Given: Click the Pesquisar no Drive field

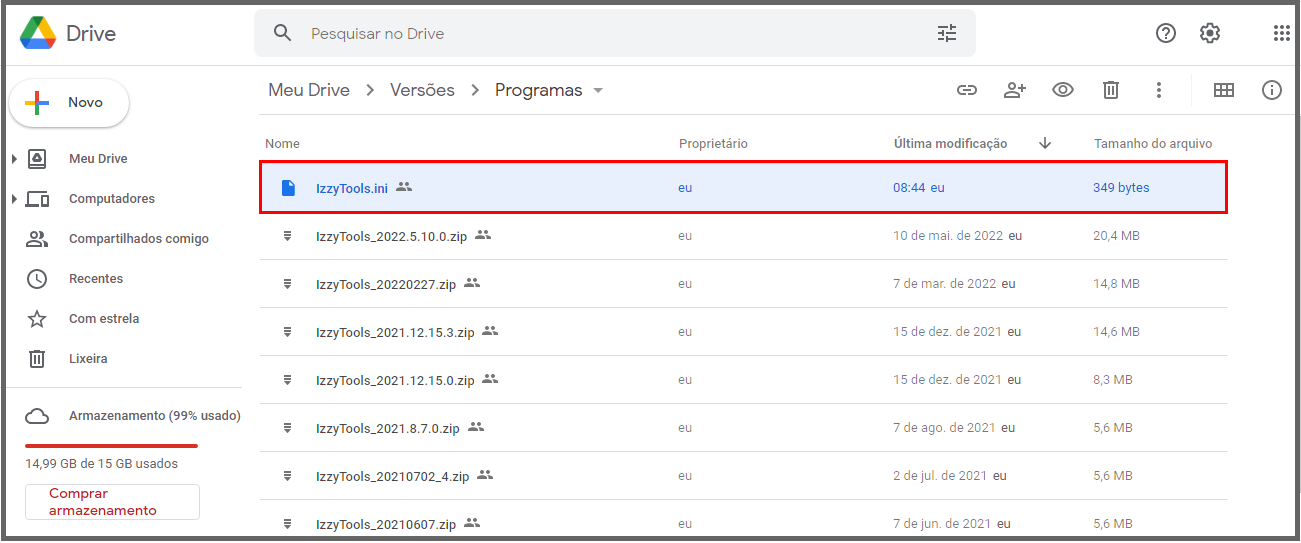Looking at the screenshot, I should coord(614,33).
